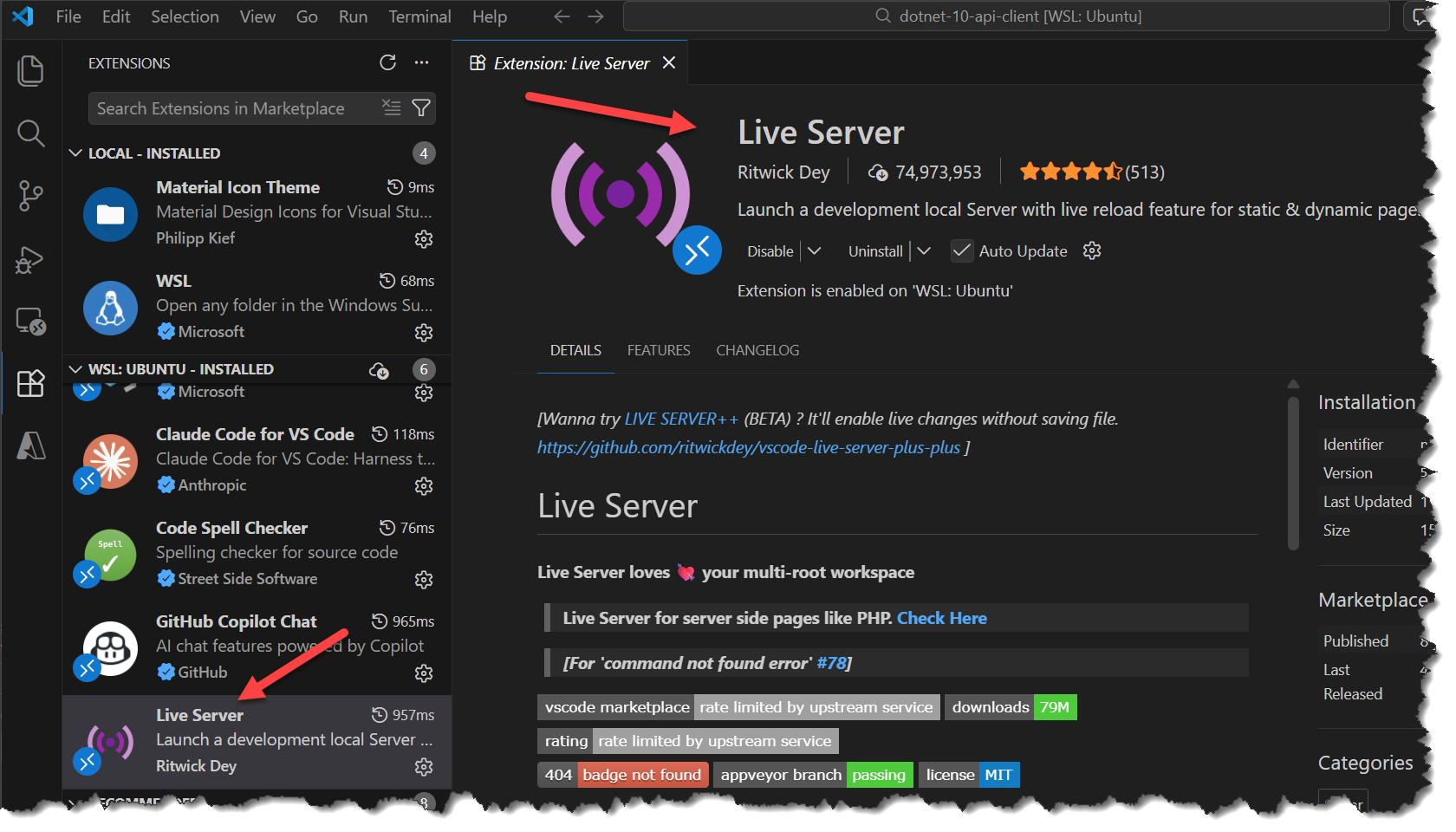Open the Search view in the activity bar
Viewport: 1456px width, 832px height.
[x=30, y=133]
